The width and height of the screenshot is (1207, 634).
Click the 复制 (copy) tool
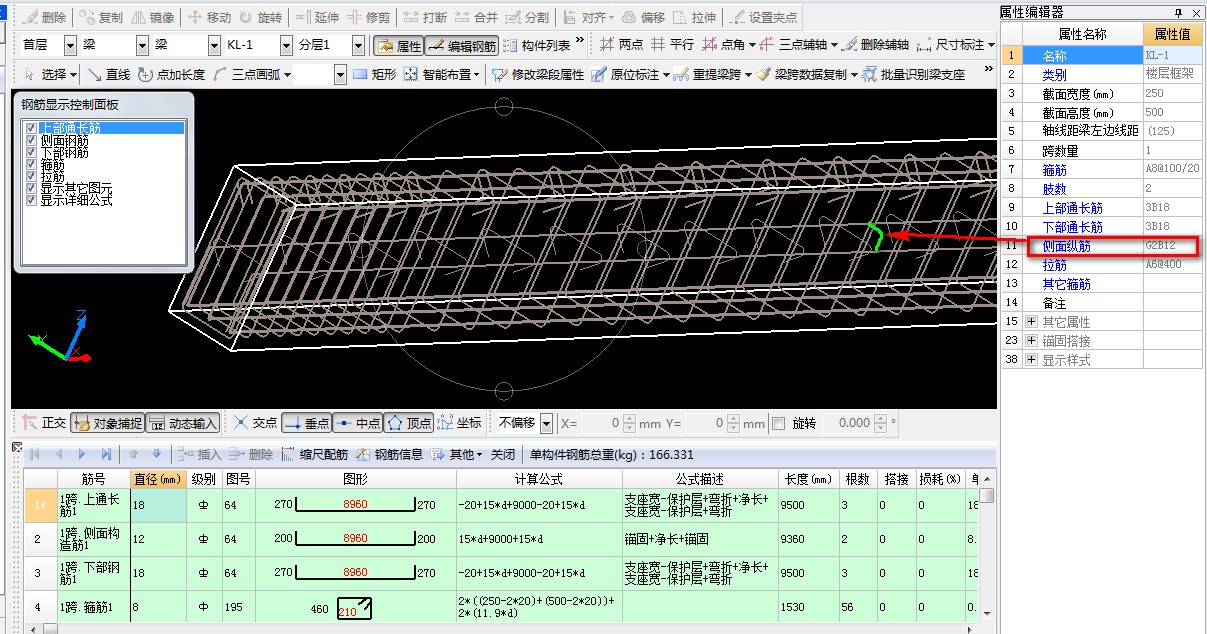[100, 18]
